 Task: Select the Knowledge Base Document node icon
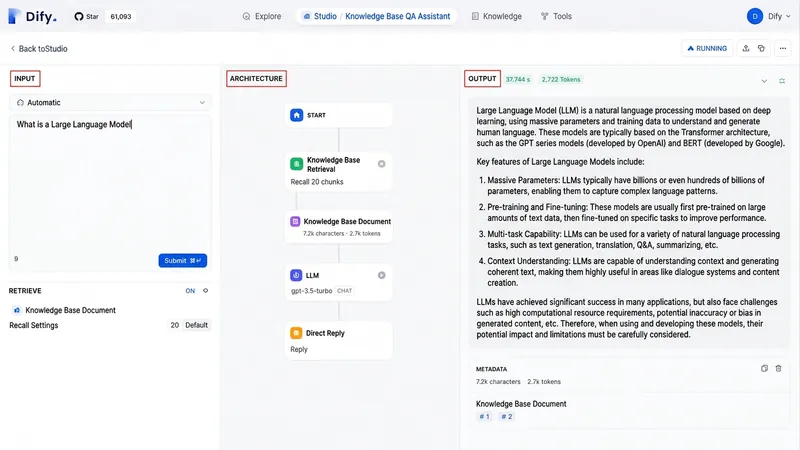click(295, 221)
